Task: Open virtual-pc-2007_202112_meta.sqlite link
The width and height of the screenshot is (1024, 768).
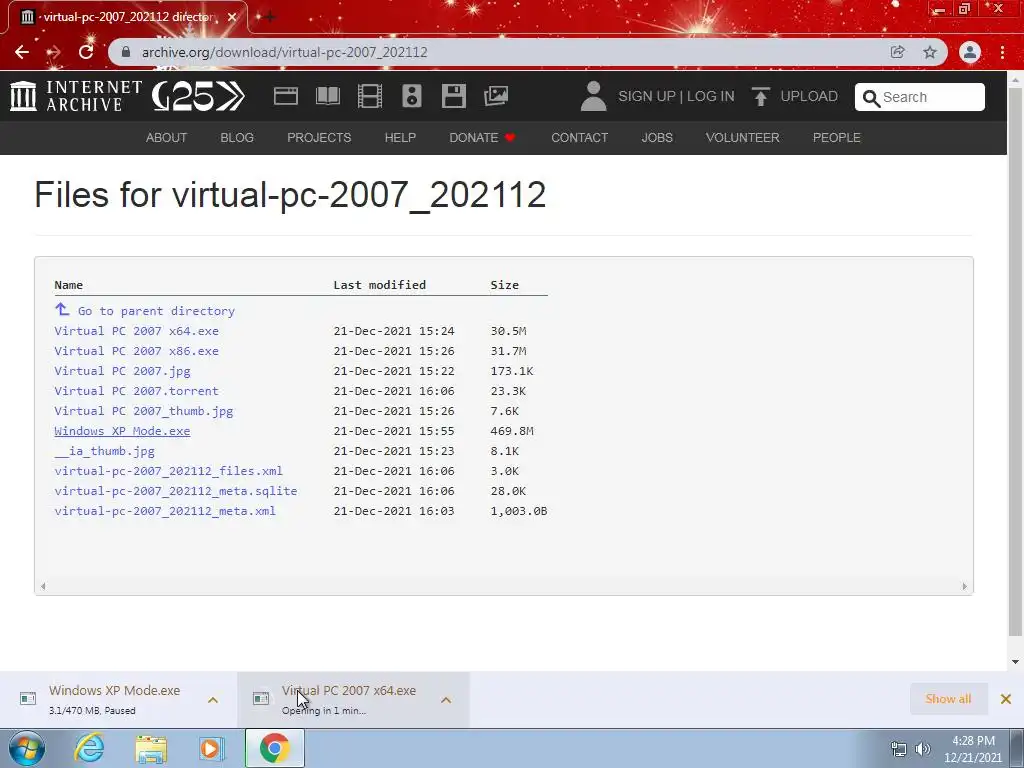Action: coord(176,491)
